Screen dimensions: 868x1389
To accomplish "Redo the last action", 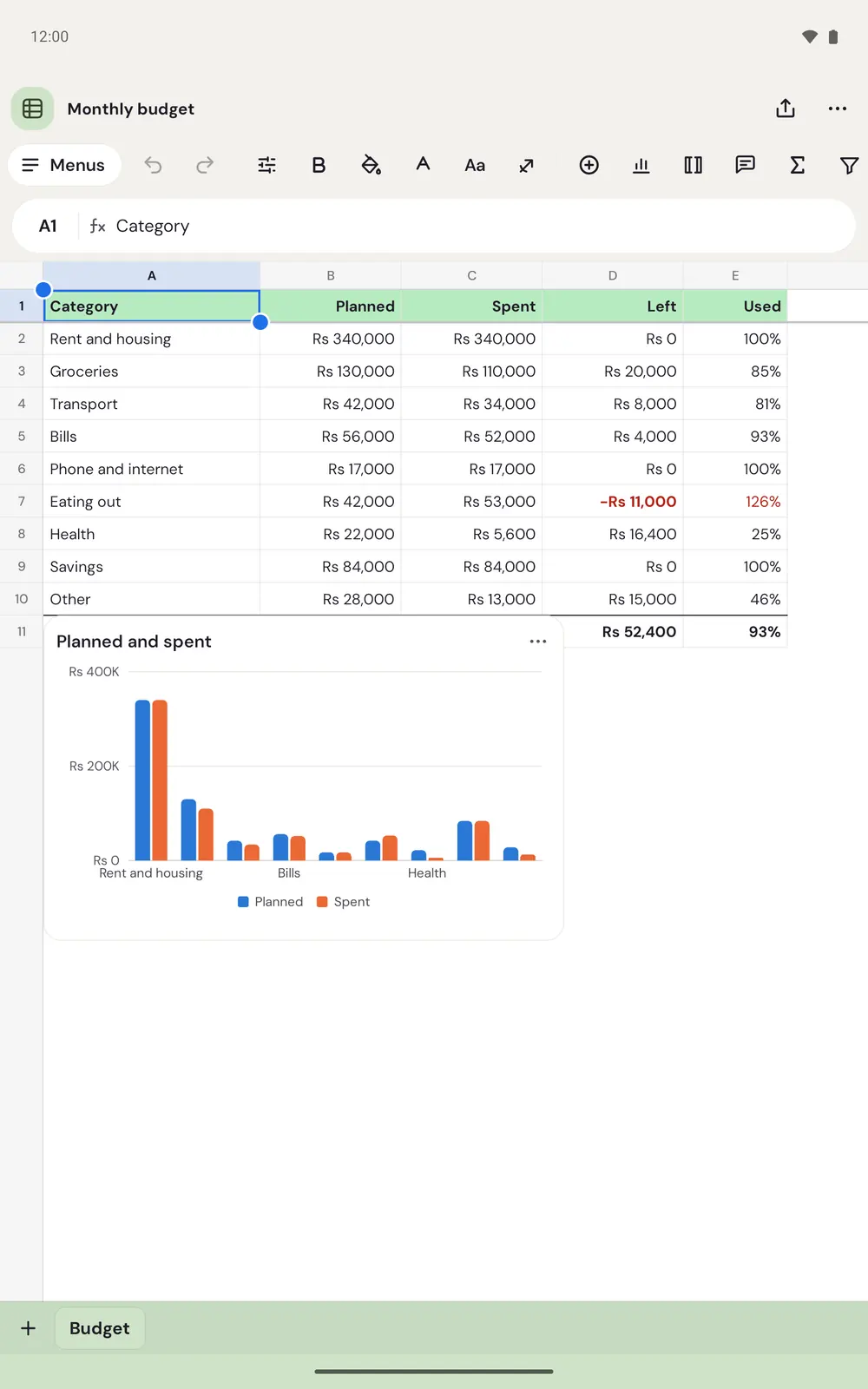I will click(205, 165).
